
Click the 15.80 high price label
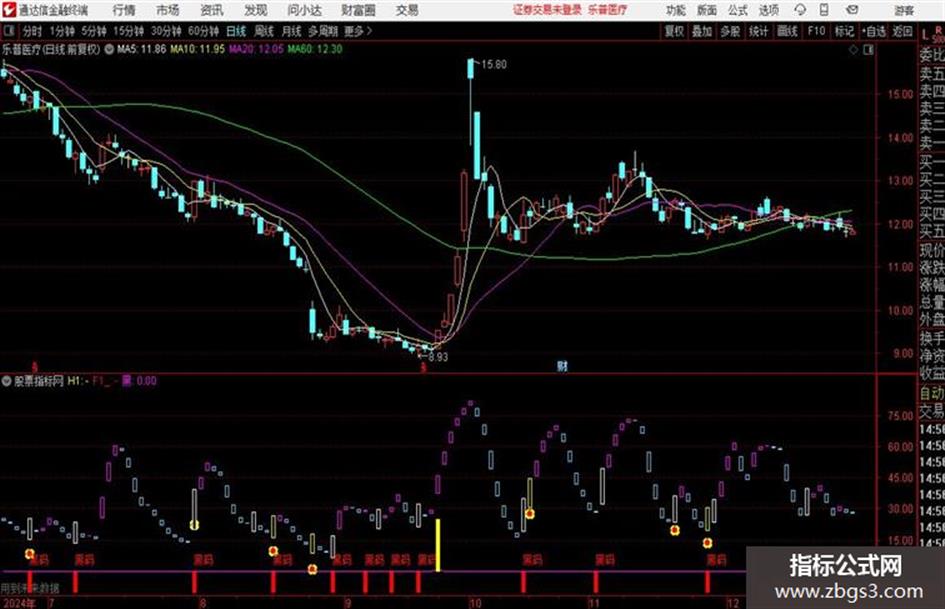494,65
